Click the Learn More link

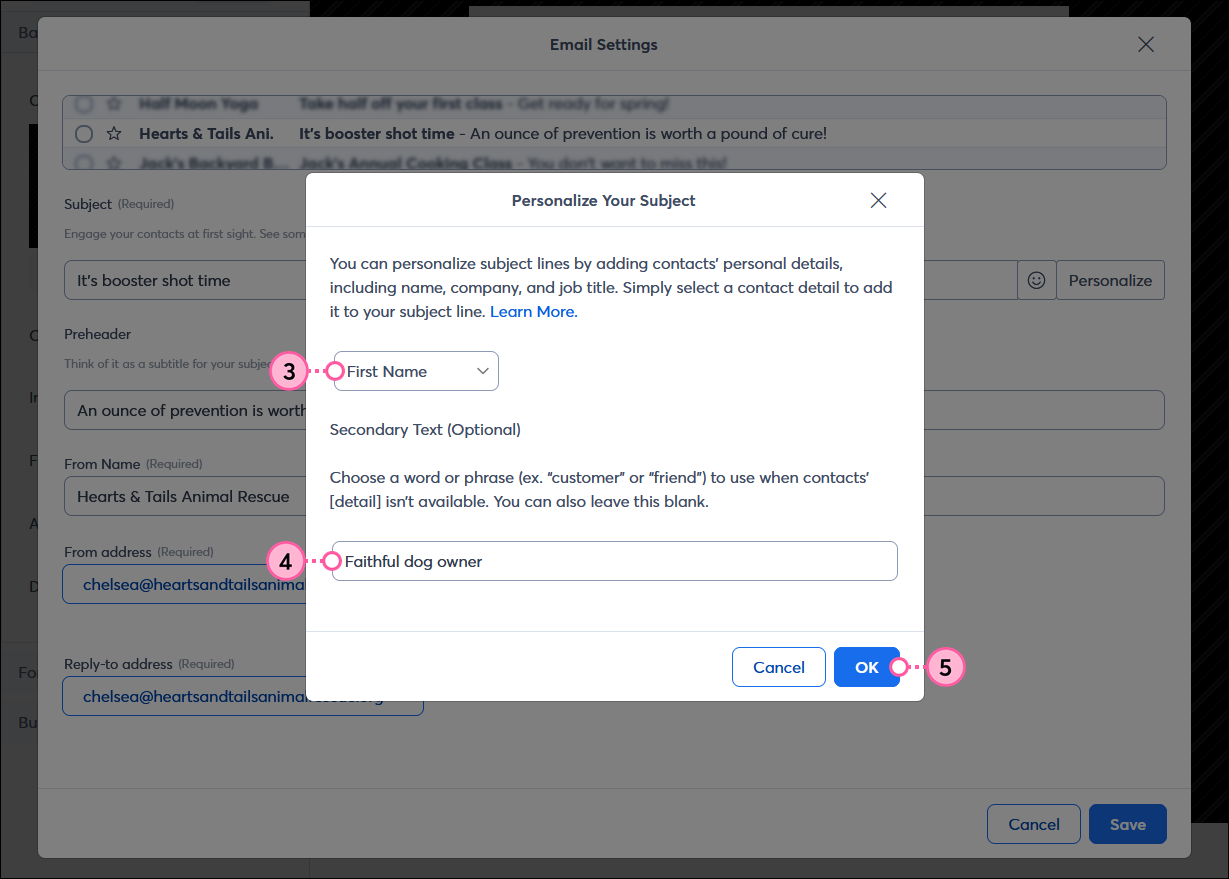point(532,311)
